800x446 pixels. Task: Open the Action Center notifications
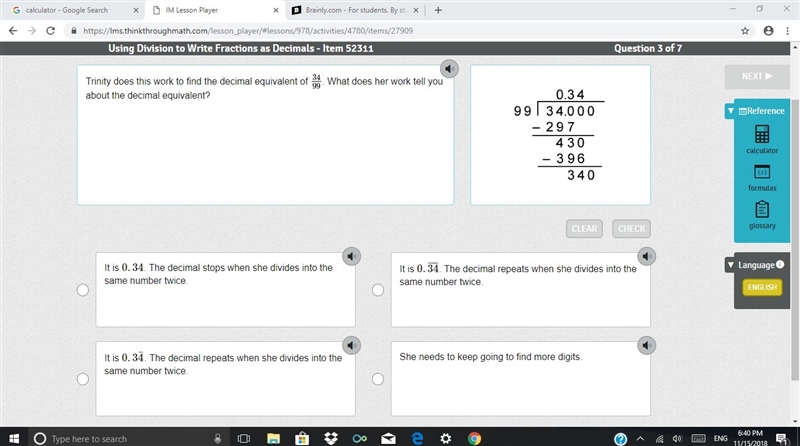pyautogui.click(x=781, y=438)
